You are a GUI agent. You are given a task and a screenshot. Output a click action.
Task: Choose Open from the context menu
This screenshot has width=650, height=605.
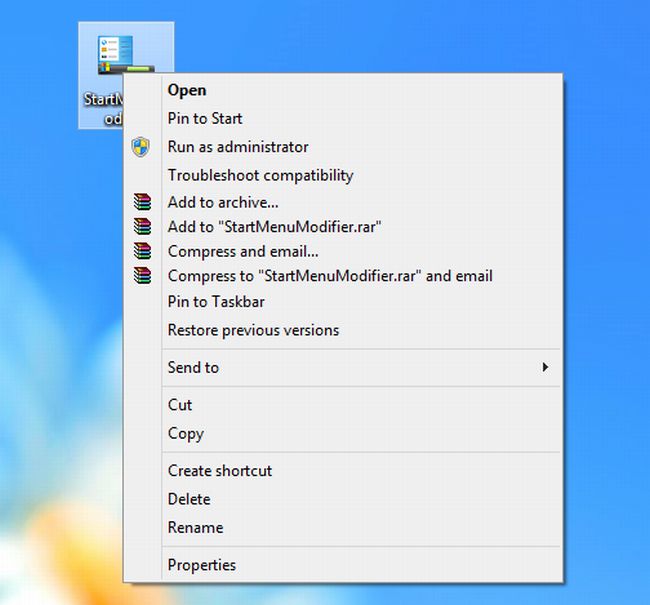pyautogui.click(x=343, y=90)
